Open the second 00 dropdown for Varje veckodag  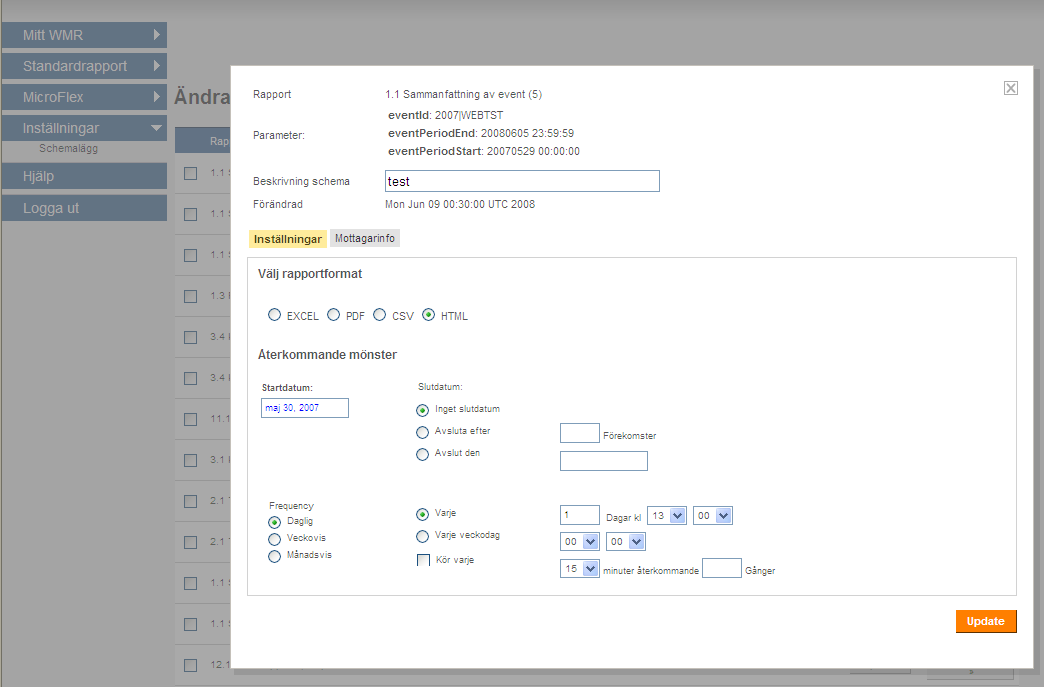click(x=626, y=541)
